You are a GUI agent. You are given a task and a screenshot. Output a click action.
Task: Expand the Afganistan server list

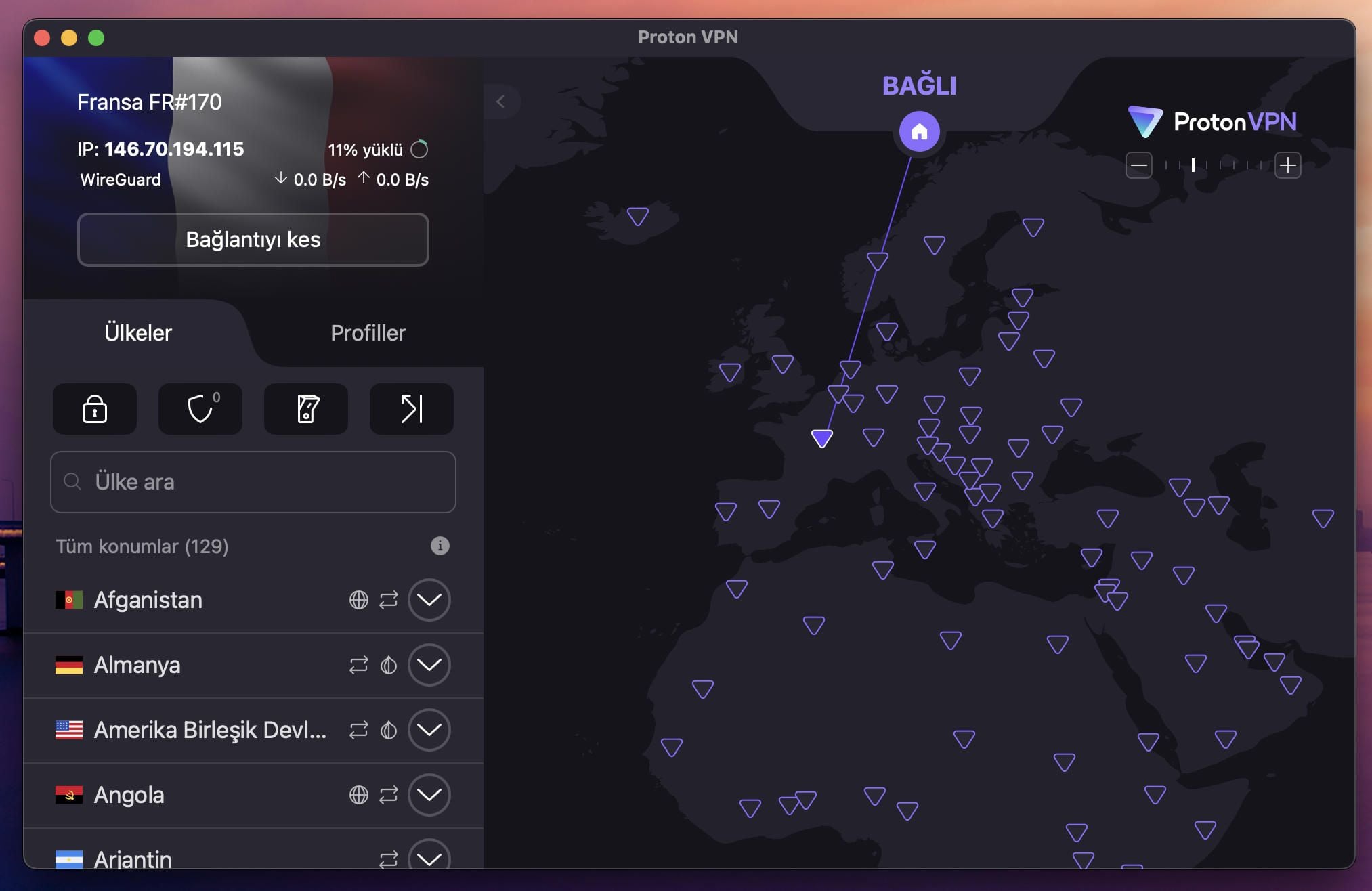tap(430, 600)
